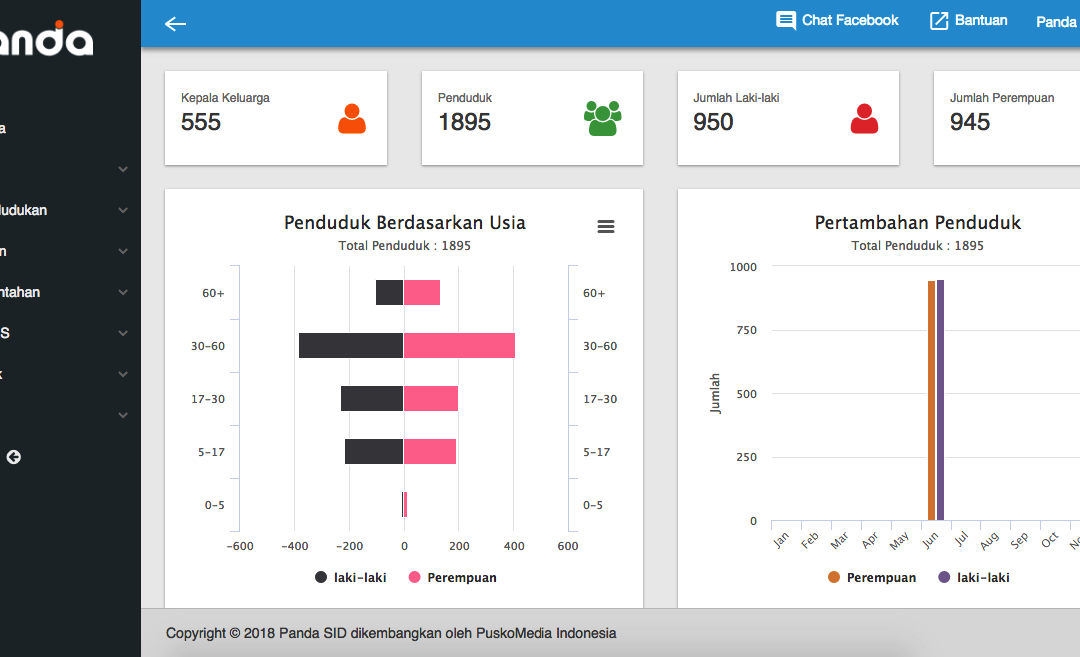Expand the last sidebar chevron above the circle arrow
The width and height of the screenshot is (1080, 657).
123,415
